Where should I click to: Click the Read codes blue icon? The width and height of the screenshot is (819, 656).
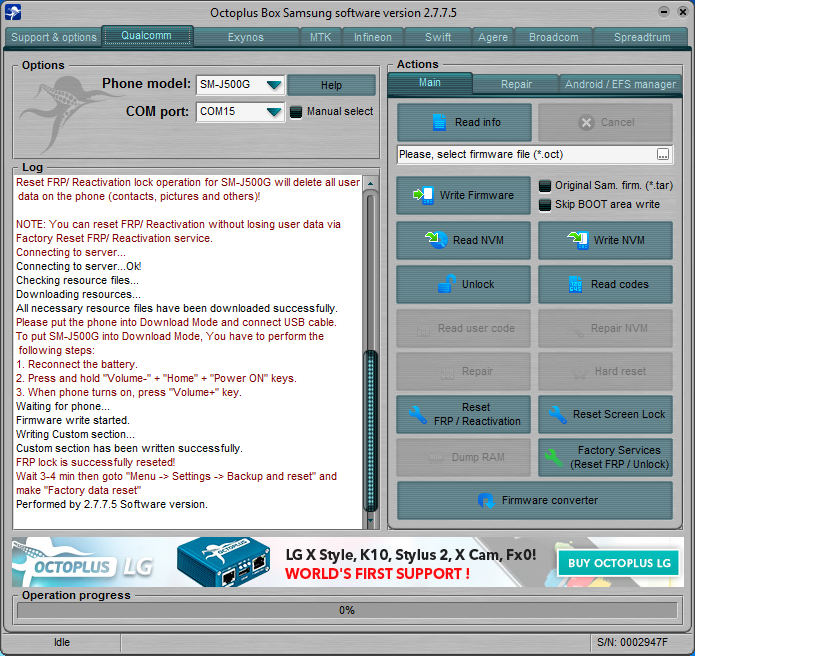coord(575,284)
